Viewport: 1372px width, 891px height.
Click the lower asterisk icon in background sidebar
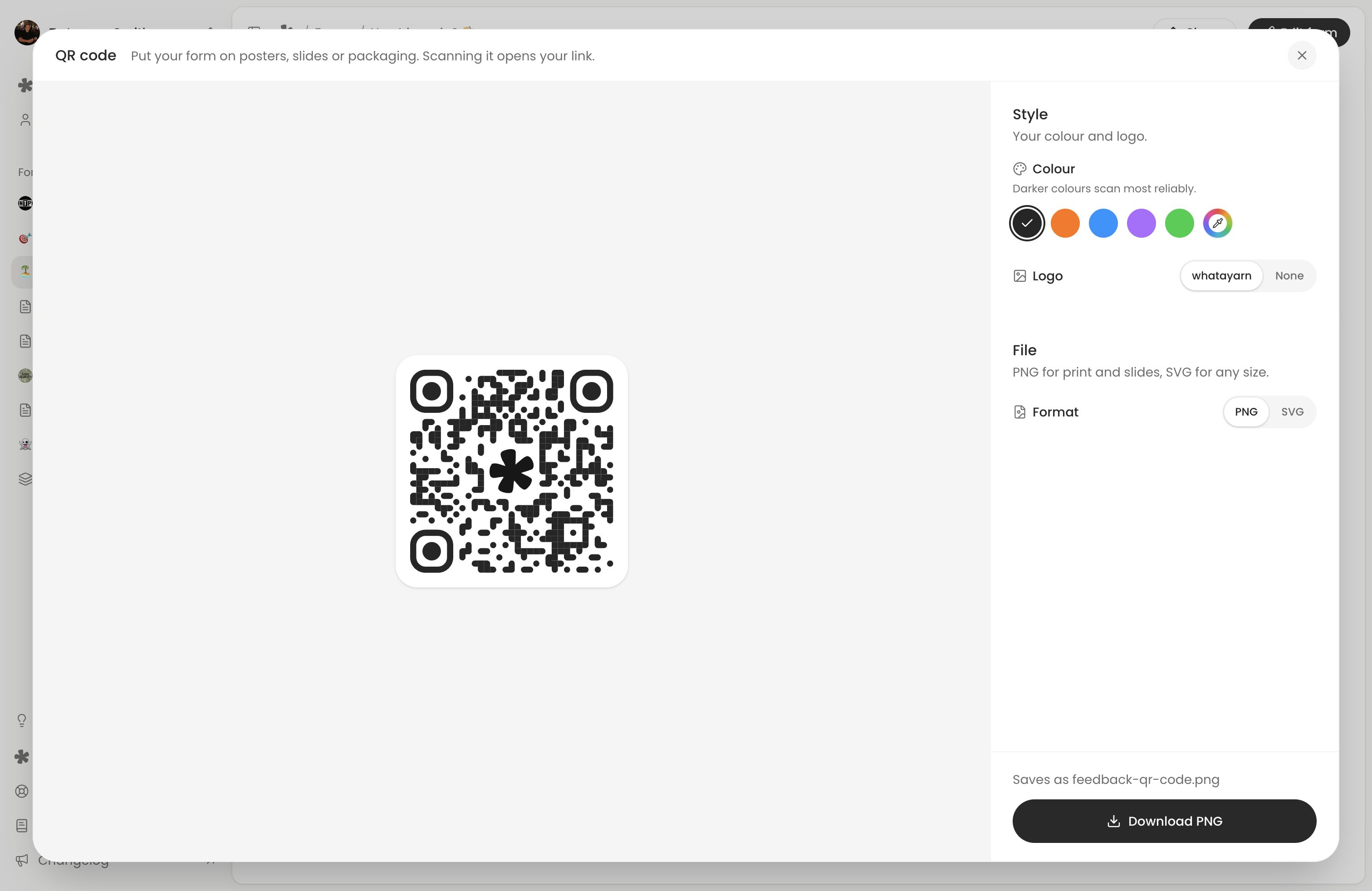point(22,757)
